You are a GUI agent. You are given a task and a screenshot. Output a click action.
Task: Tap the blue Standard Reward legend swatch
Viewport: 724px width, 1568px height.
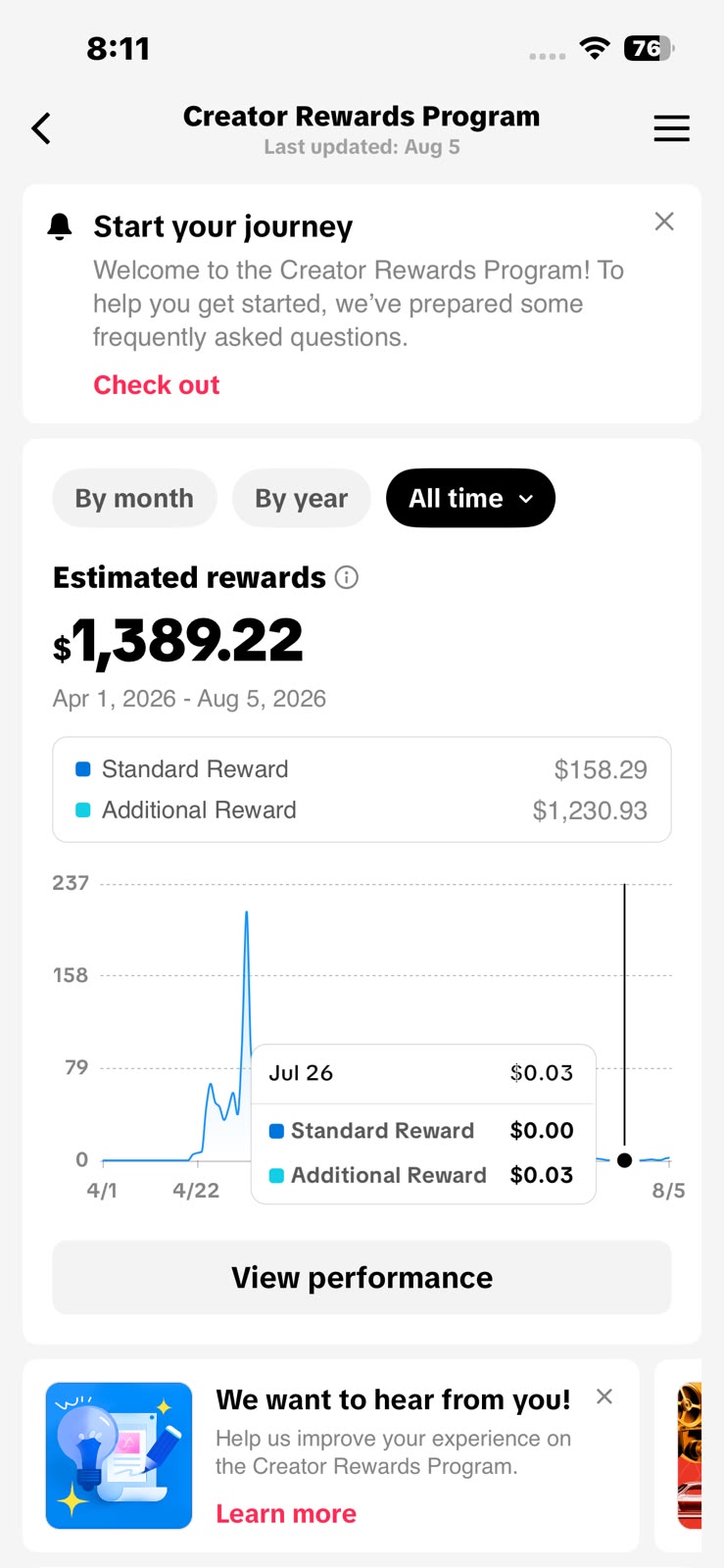pyautogui.click(x=83, y=769)
